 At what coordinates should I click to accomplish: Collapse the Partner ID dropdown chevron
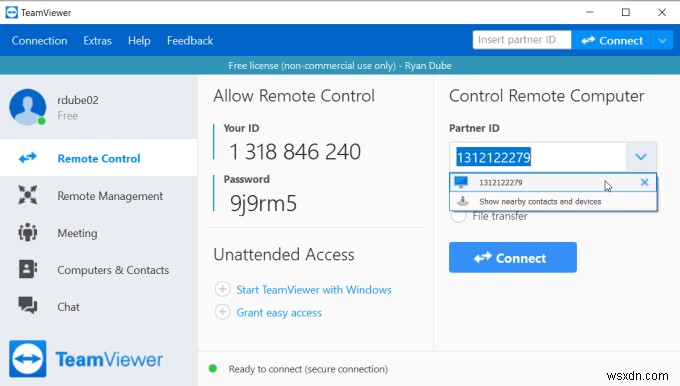641,157
